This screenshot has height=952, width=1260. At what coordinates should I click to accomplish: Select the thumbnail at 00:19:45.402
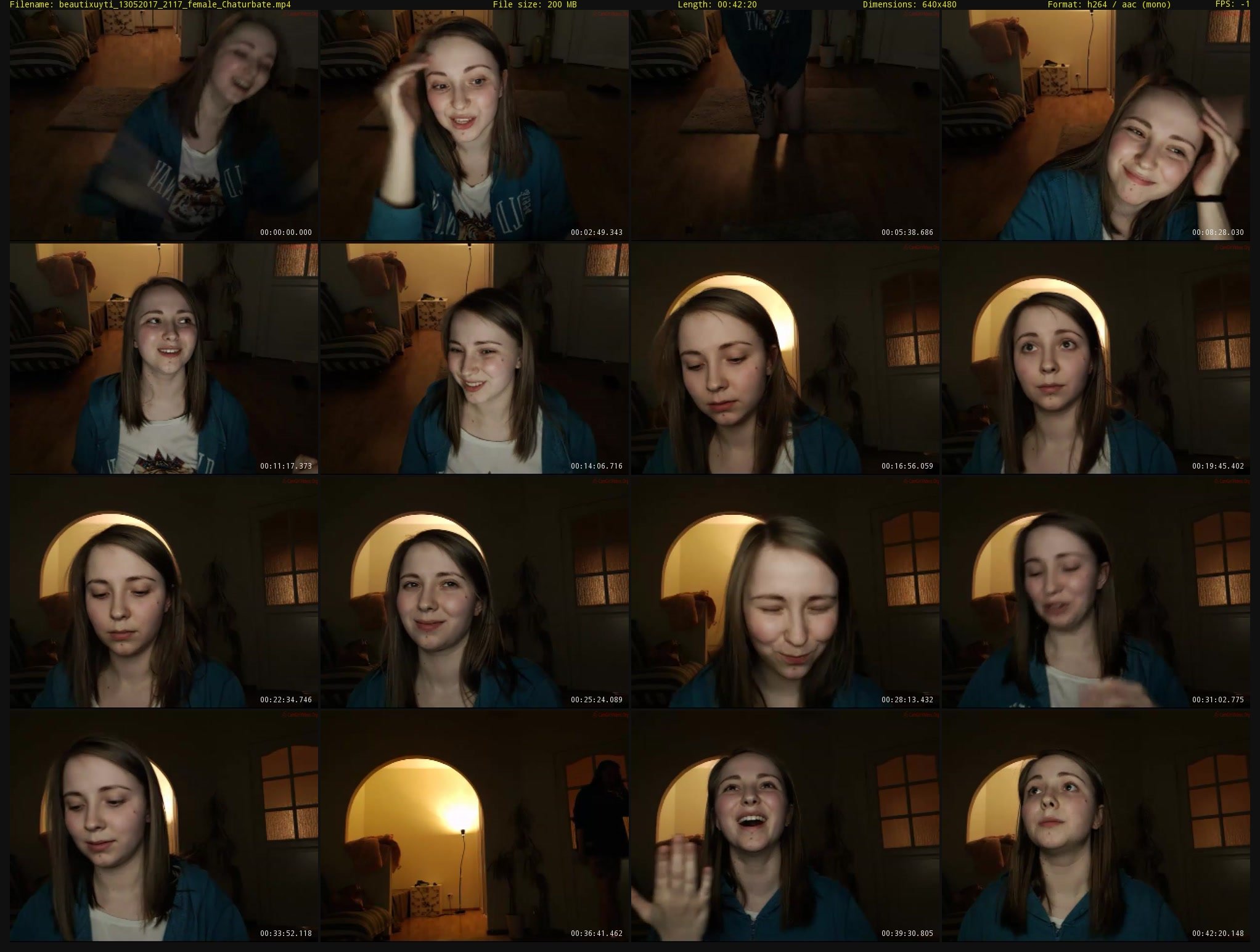coord(1096,358)
